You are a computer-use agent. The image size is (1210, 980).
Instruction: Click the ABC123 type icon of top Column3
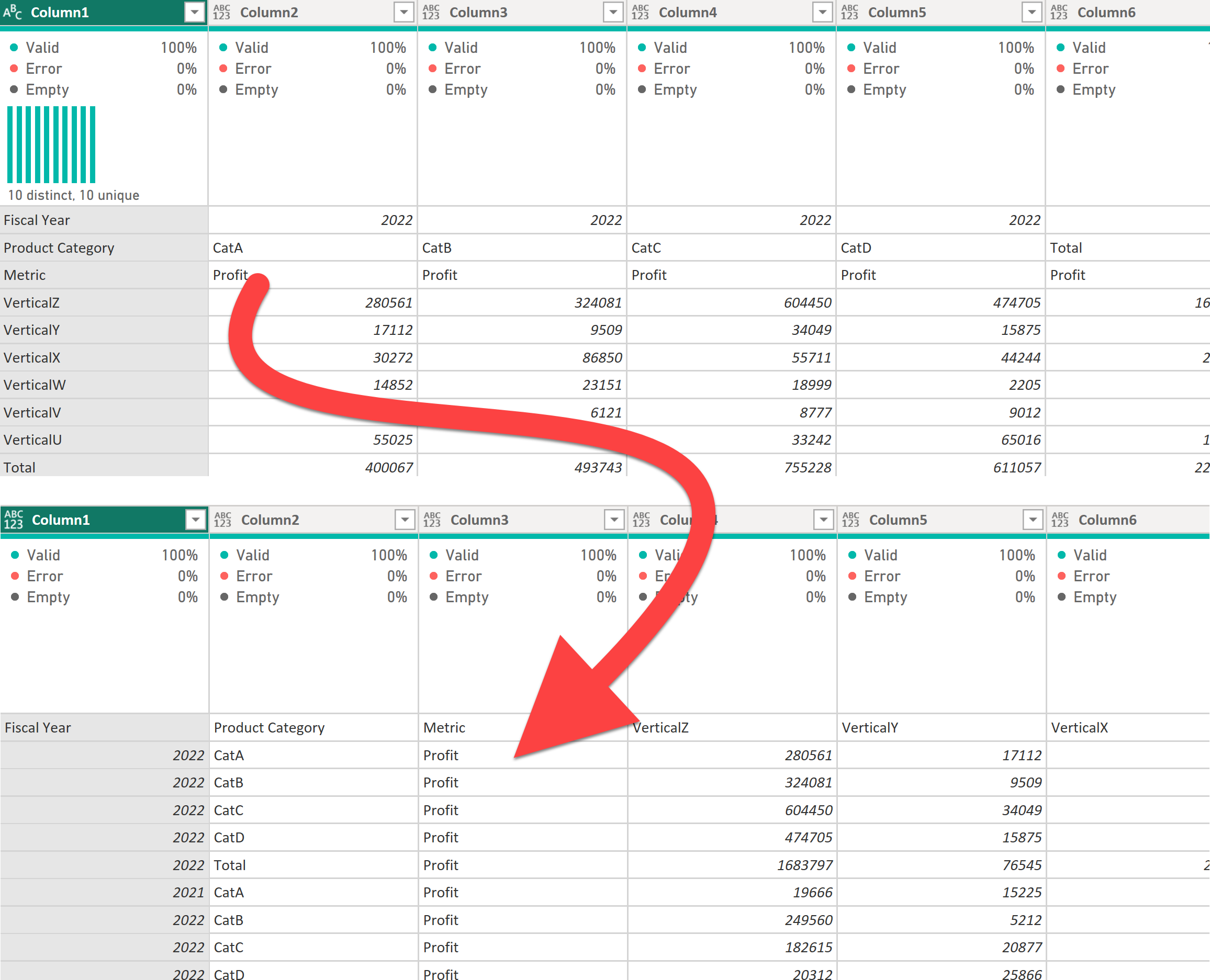[431, 12]
